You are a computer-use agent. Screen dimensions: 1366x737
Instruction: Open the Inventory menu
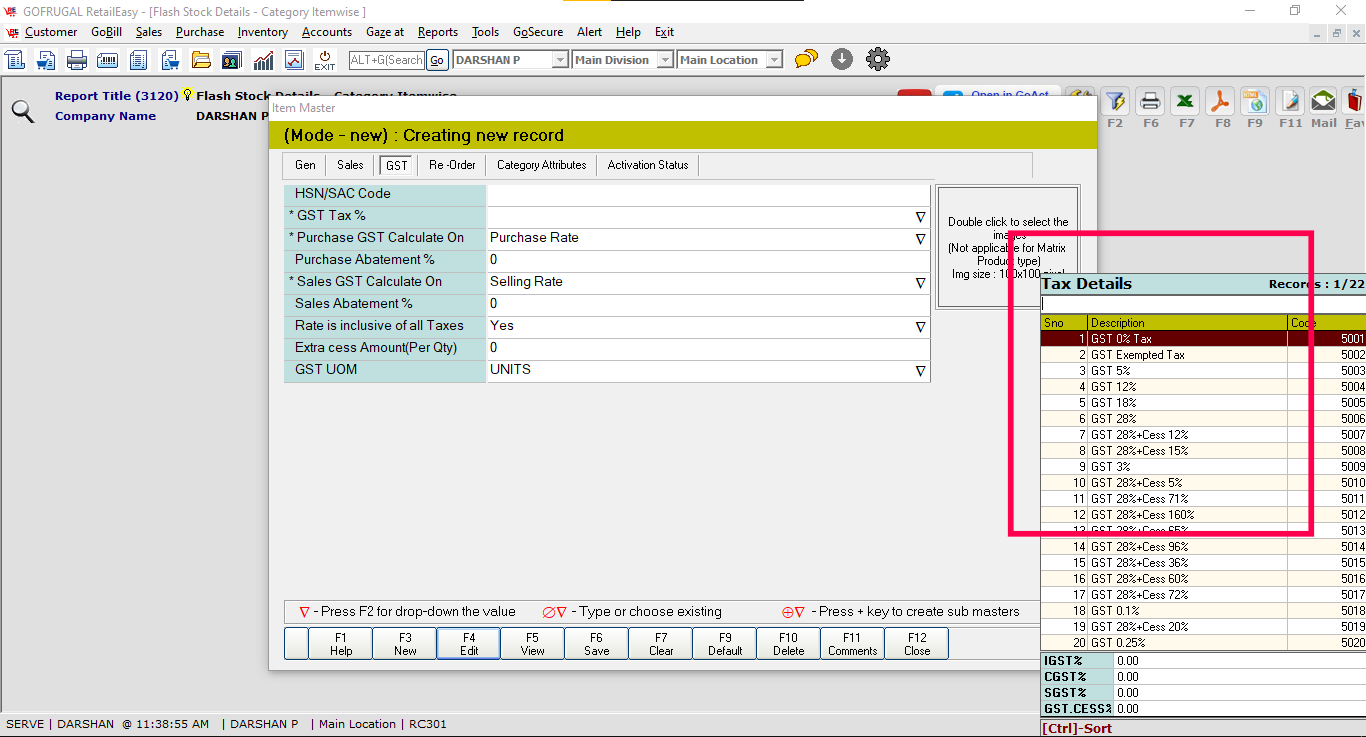pos(263,32)
